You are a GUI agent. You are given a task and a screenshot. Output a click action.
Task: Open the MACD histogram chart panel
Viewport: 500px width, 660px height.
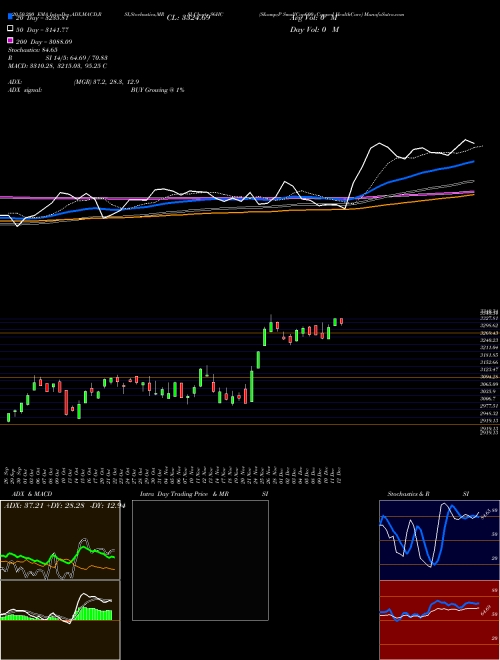point(60,620)
